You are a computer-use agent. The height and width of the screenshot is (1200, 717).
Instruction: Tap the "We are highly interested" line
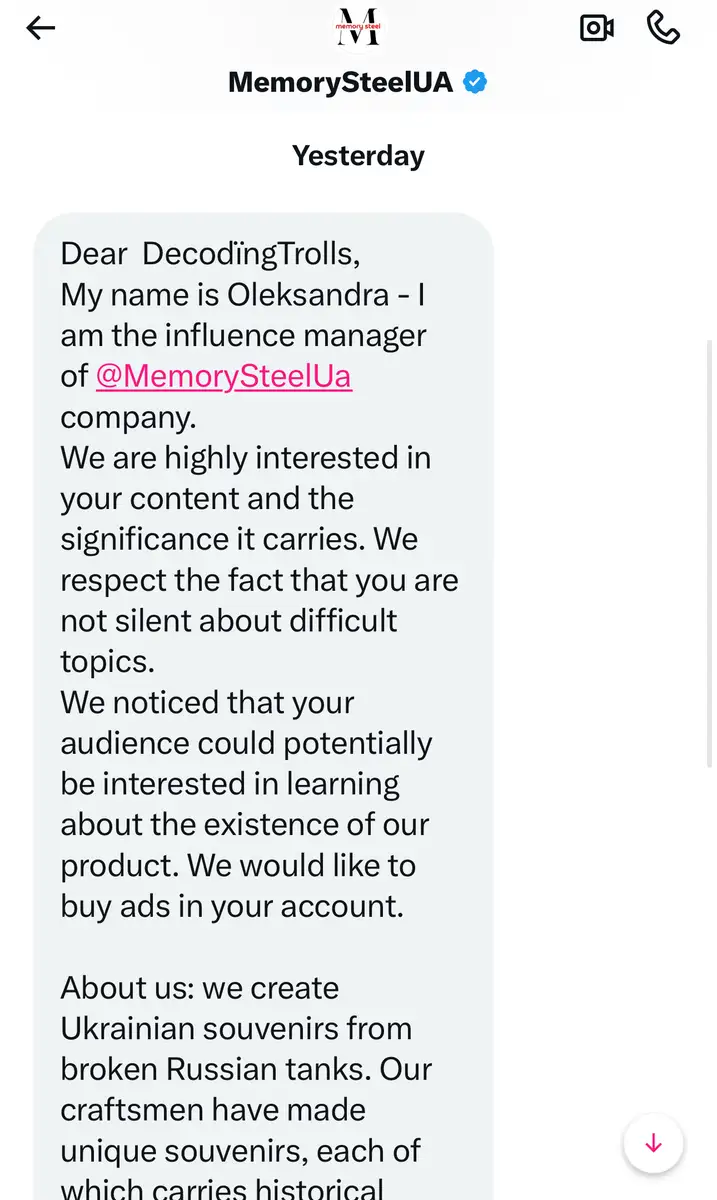pos(245,458)
